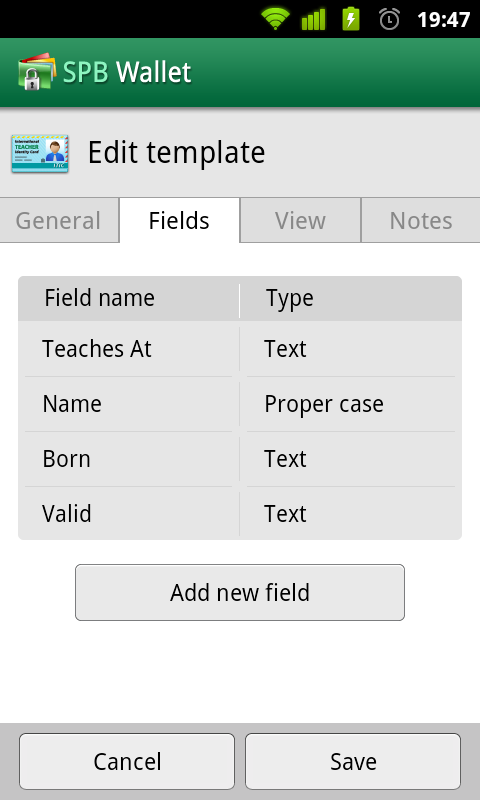Tap the signal strength bars icon
This screenshot has height=800, width=480.
point(313,19)
